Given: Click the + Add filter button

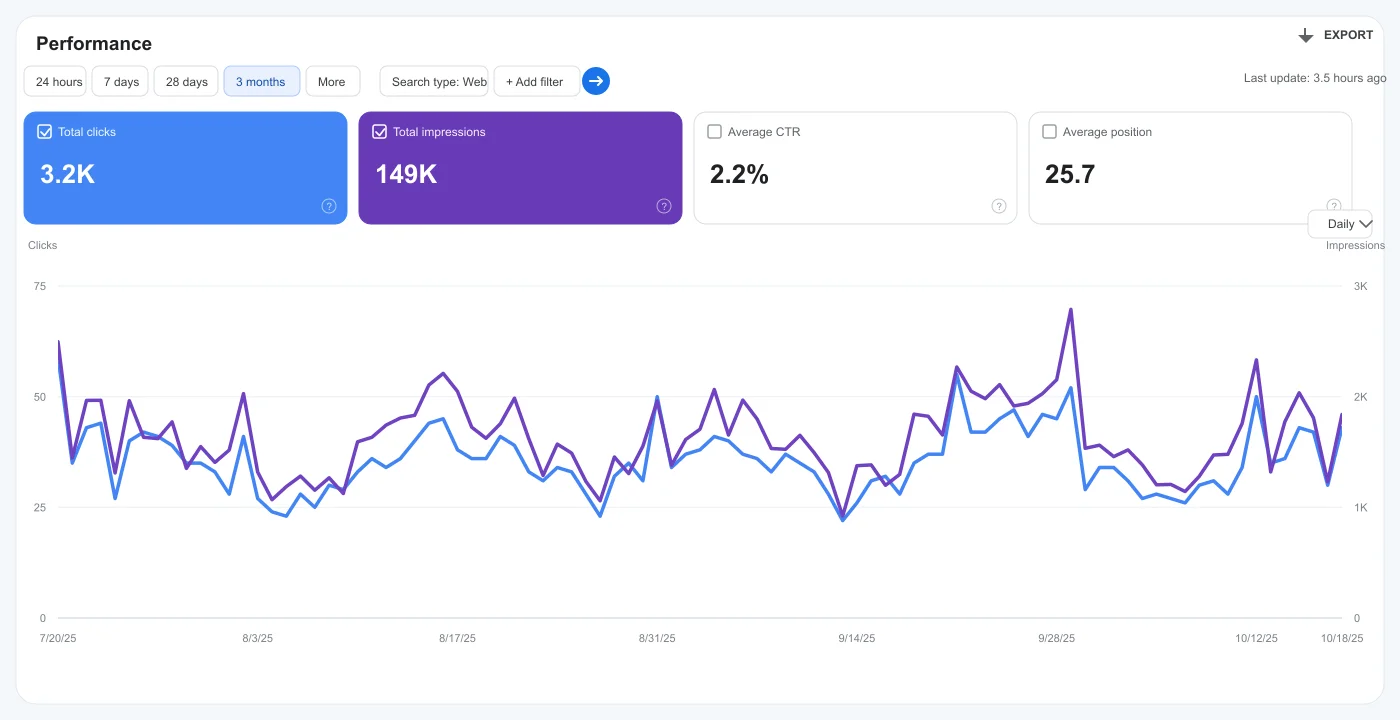Looking at the screenshot, I should point(536,81).
